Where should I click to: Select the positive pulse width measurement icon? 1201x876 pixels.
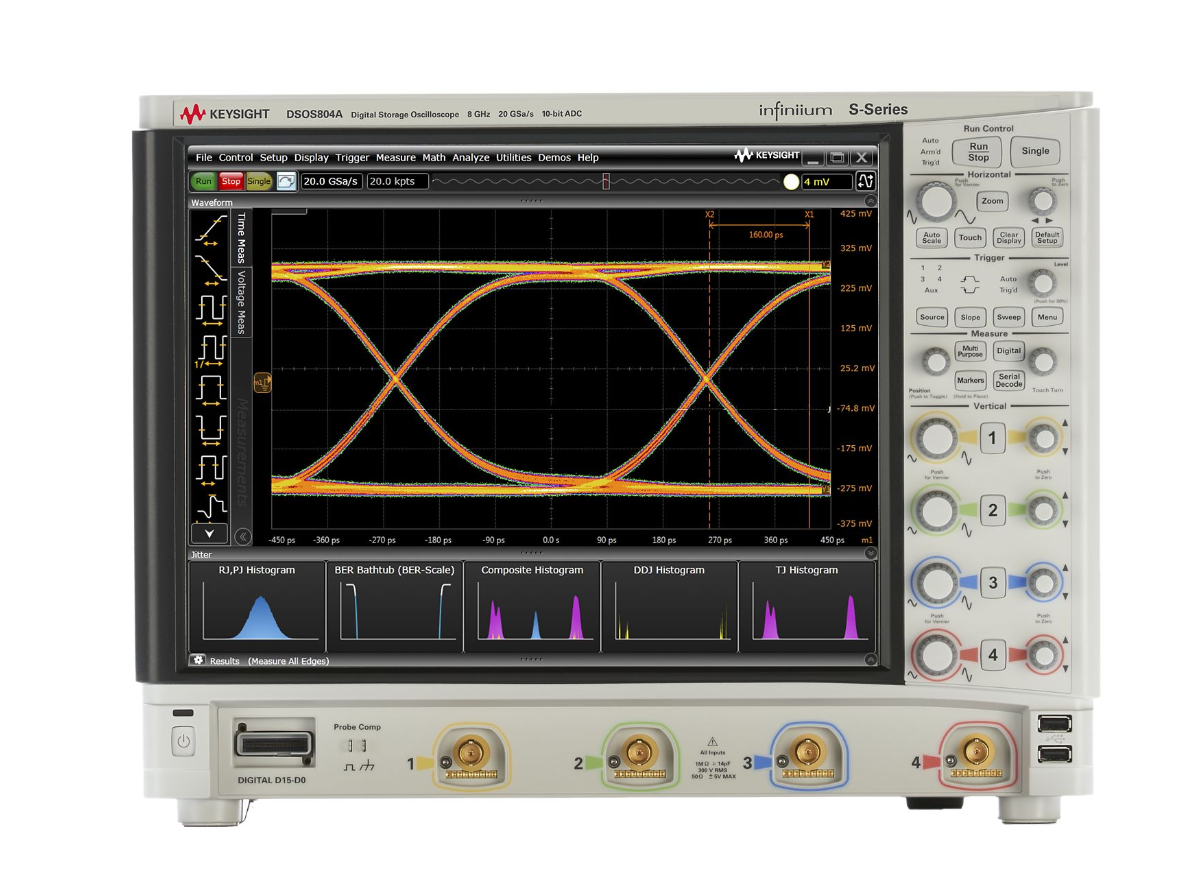pyautogui.click(x=211, y=389)
